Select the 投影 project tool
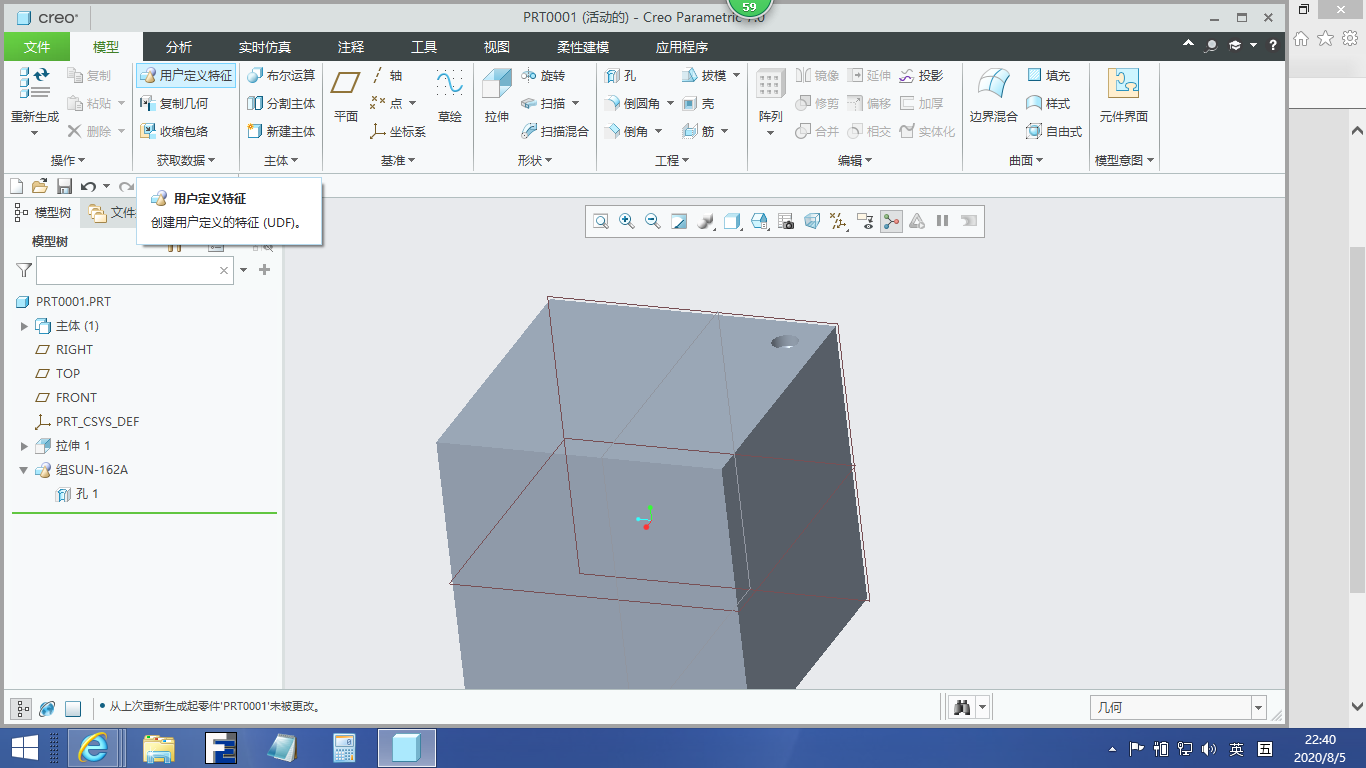1366x768 pixels. coord(921,75)
